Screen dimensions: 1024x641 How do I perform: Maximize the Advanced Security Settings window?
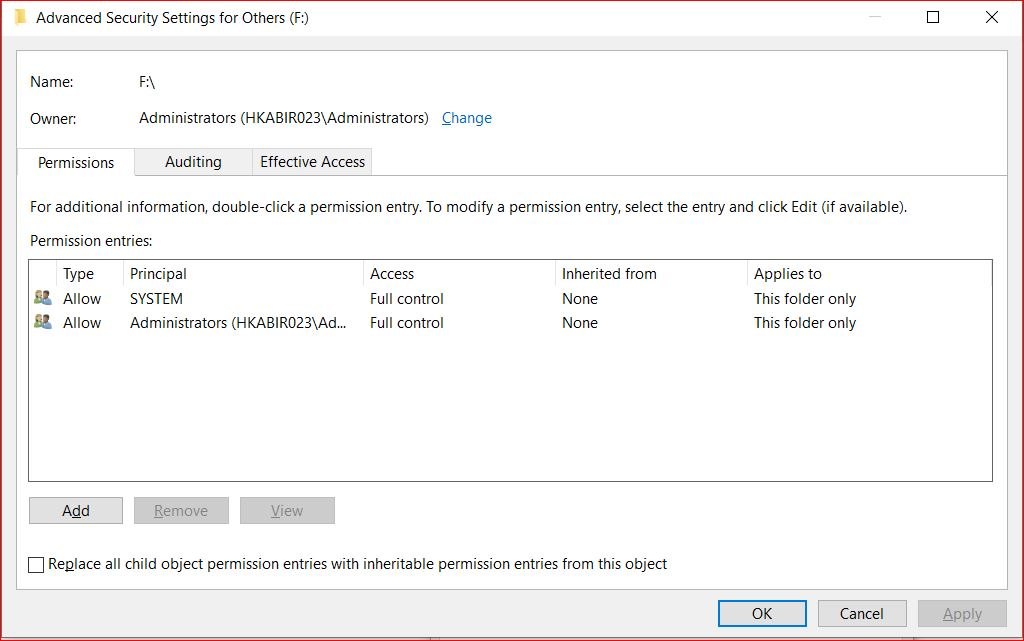[933, 18]
